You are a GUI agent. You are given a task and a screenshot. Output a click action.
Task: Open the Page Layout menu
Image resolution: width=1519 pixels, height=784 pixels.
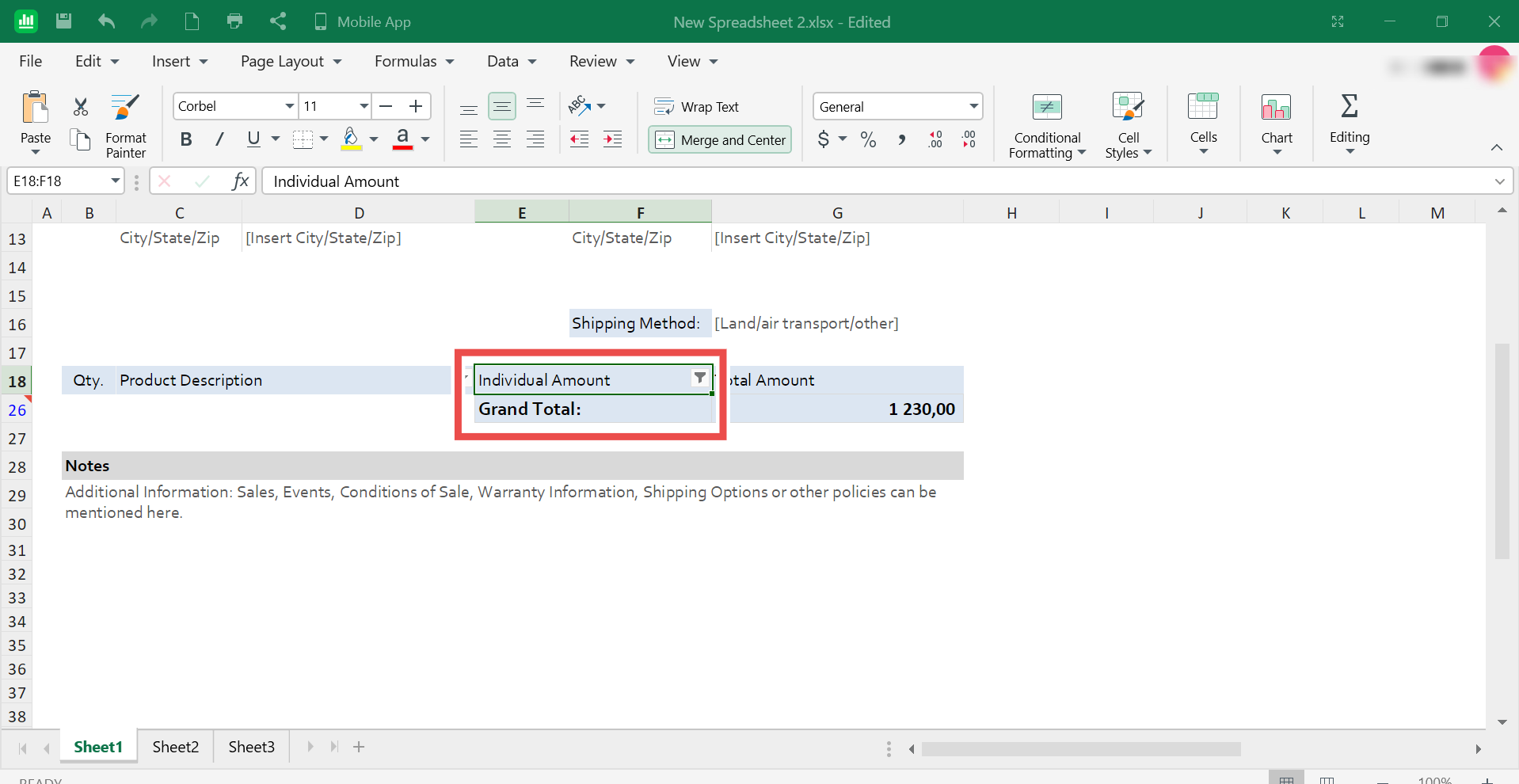click(291, 61)
